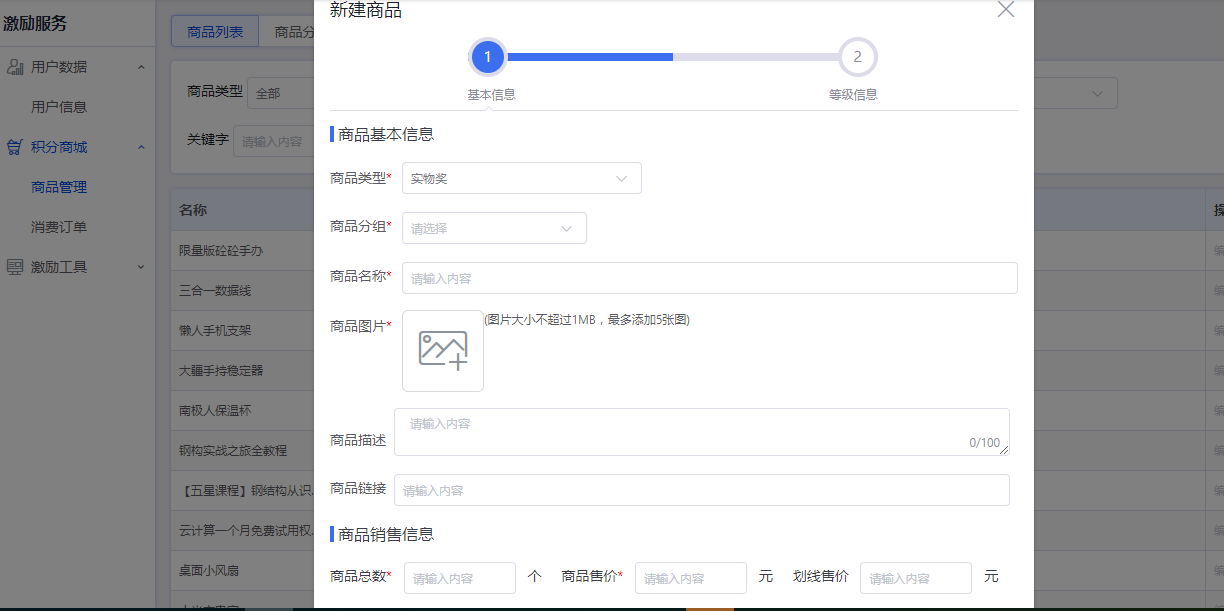The width and height of the screenshot is (1224, 611).
Task: Click the 商品描述 text area
Action: tap(701, 431)
